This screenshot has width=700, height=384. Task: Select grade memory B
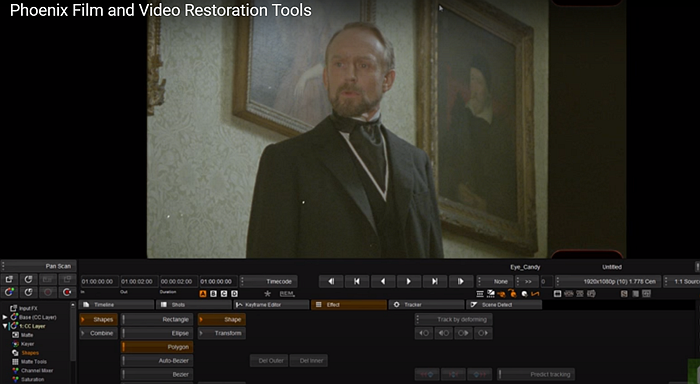(x=213, y=294)
